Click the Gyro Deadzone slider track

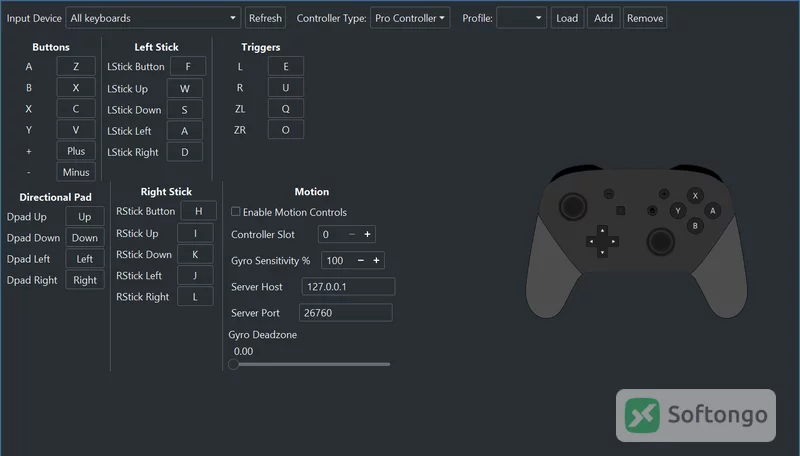point(312,364)
